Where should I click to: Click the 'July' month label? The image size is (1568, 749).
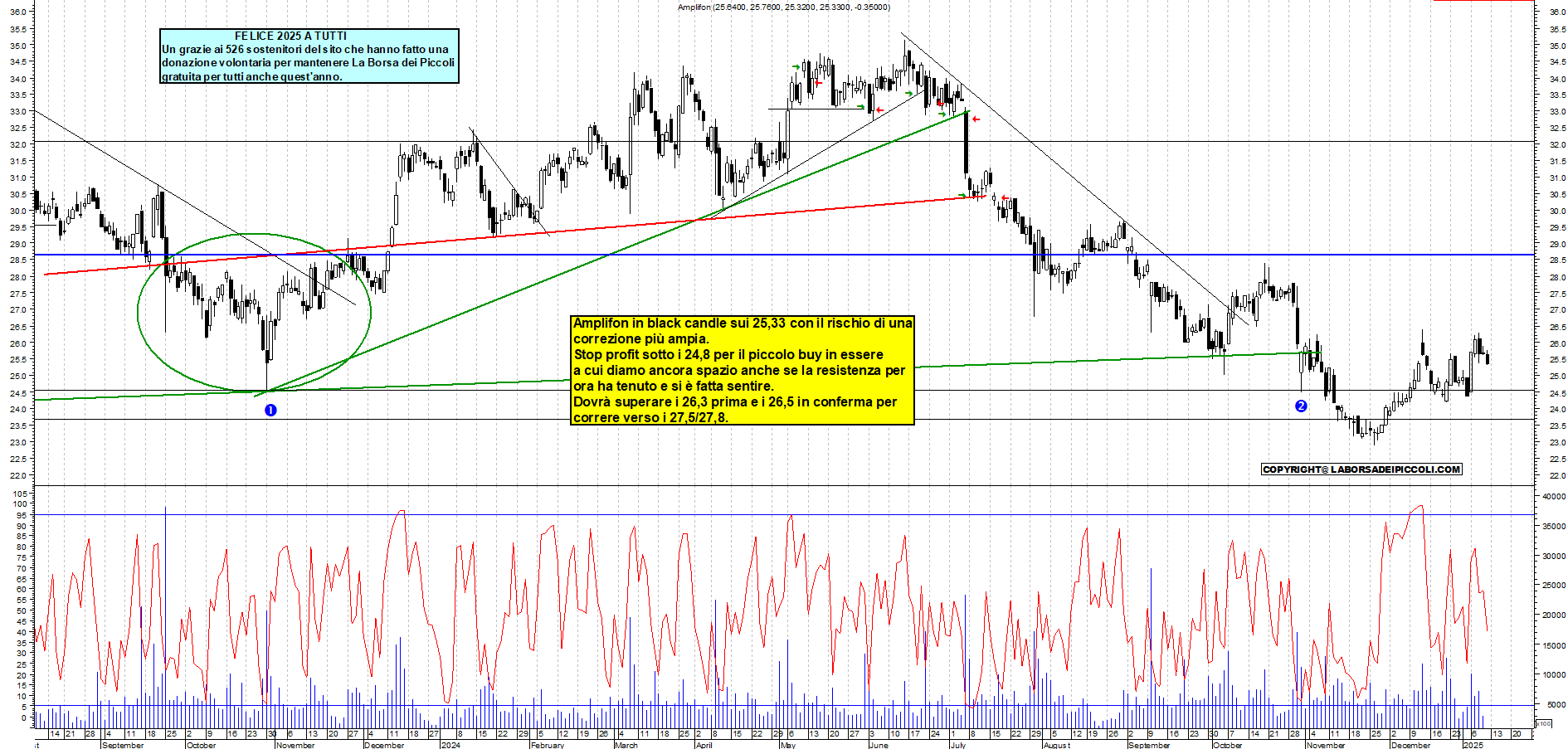pos(958,745)
